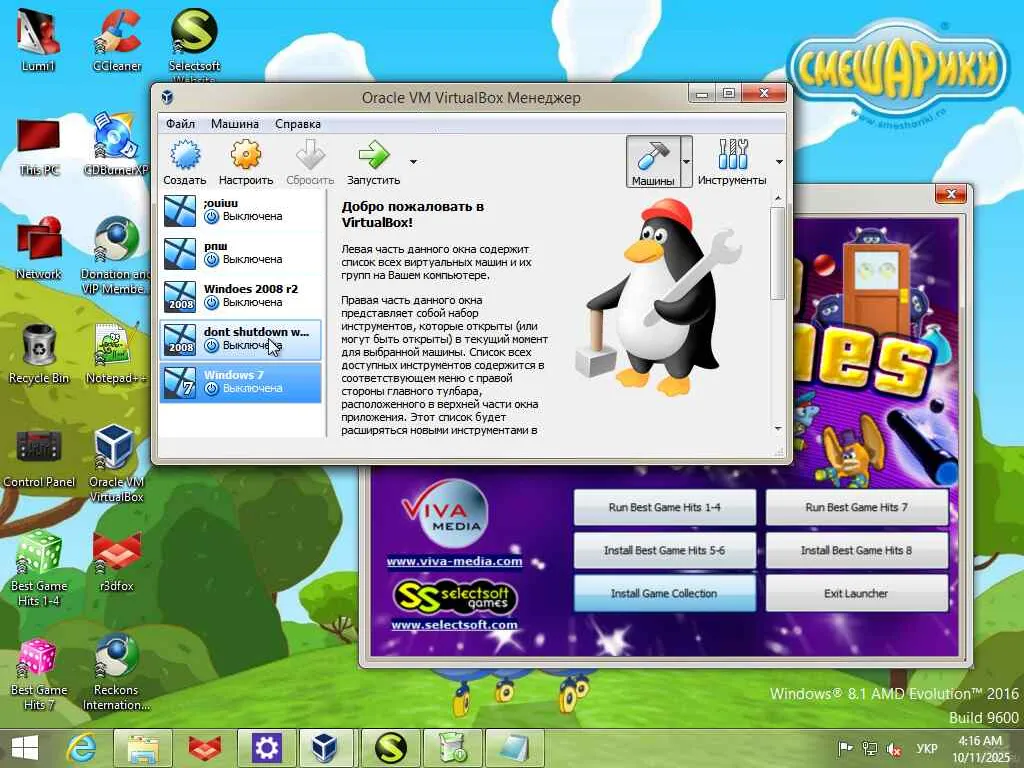The image size is (1024, 768).
Task: Select the Windoes 2008 r2 machine
Action: tap(241, 296)
